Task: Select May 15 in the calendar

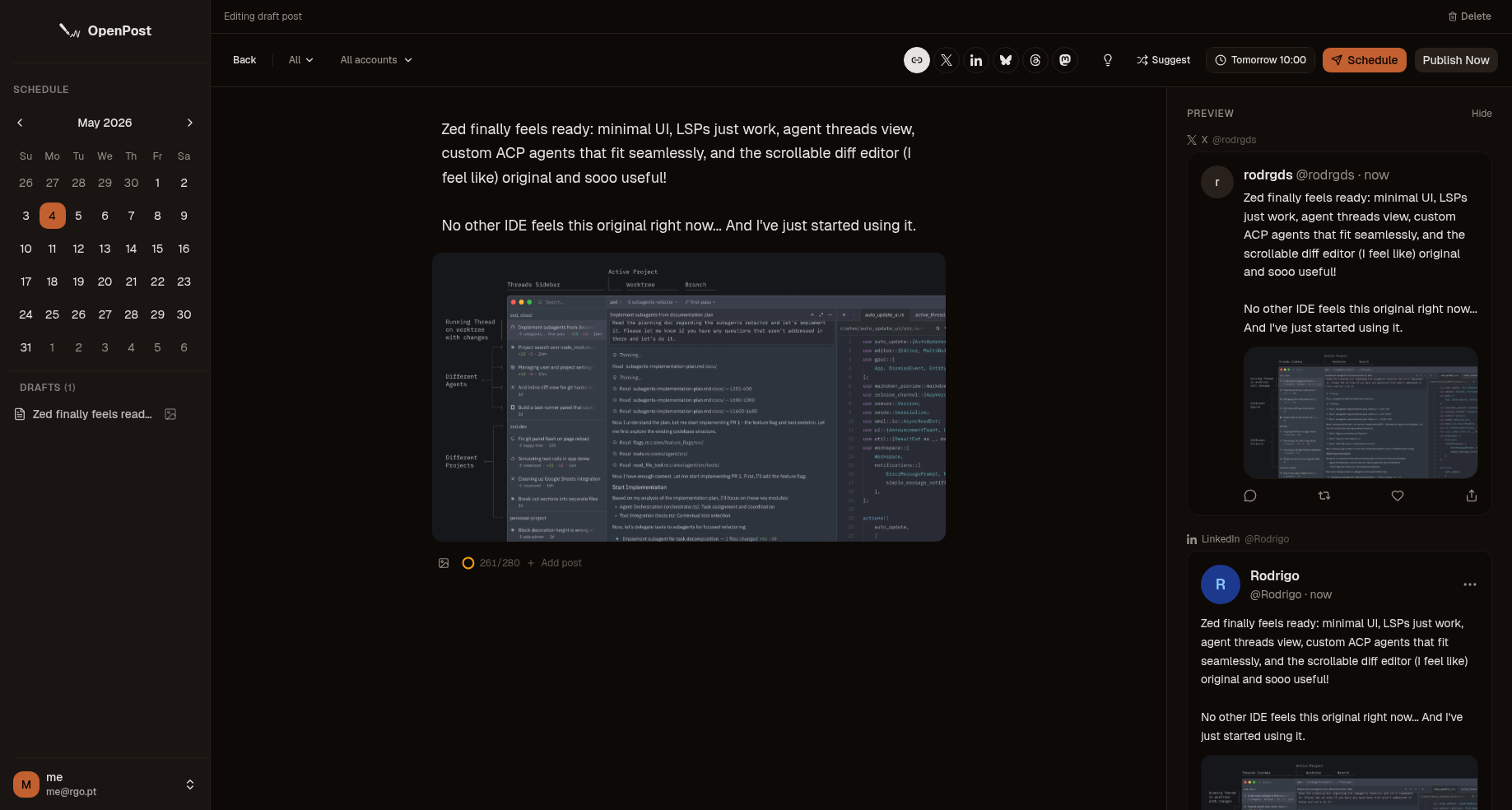Action: (157, 249)
